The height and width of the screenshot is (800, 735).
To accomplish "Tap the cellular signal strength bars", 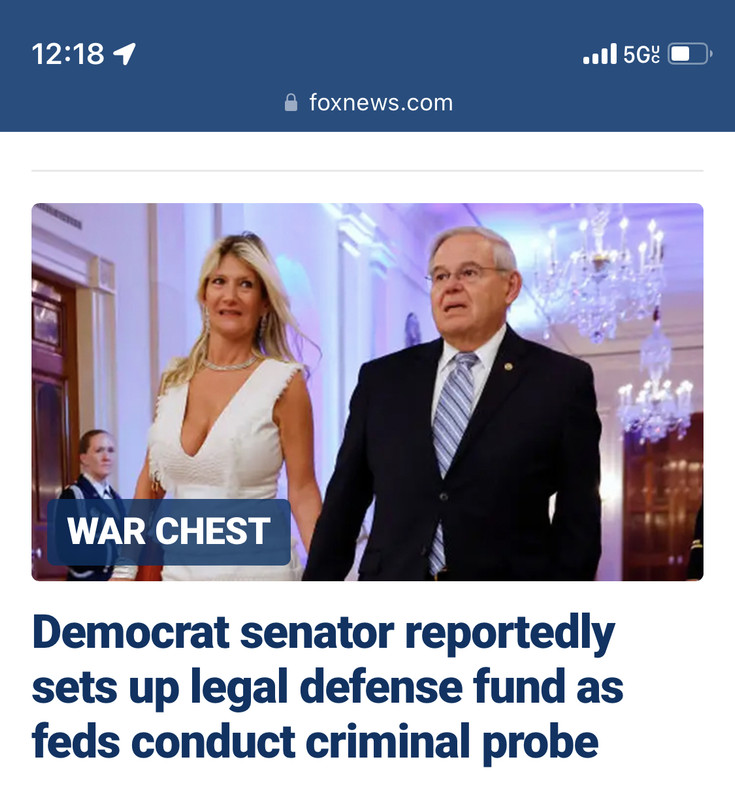I will 599,54.
